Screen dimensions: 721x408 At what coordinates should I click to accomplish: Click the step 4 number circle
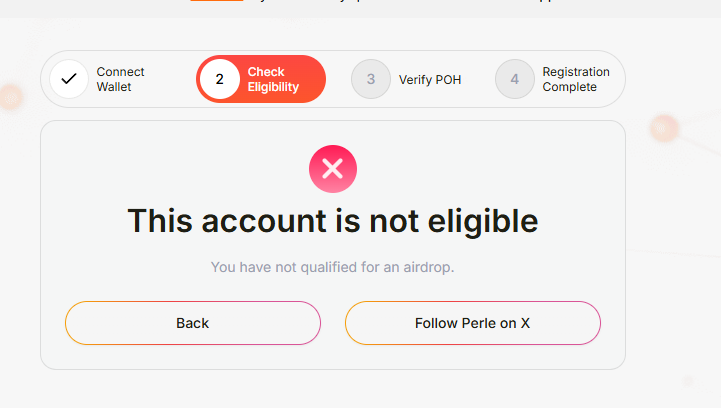(515, 79)
